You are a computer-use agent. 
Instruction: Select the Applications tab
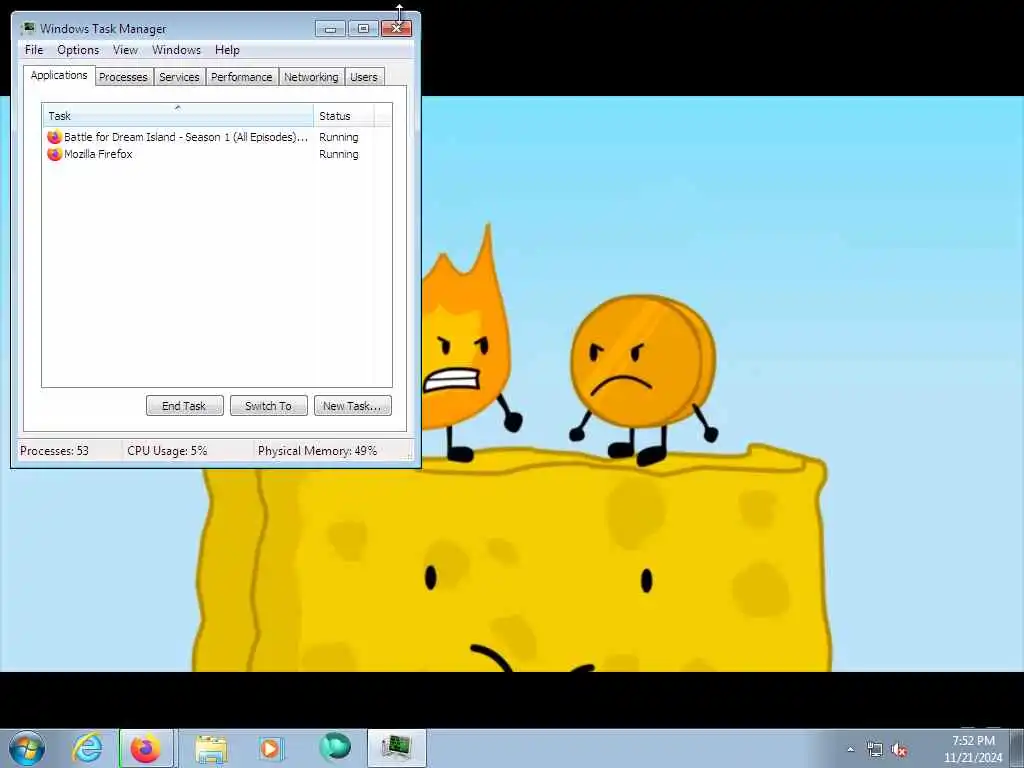(x=59, y=75)
